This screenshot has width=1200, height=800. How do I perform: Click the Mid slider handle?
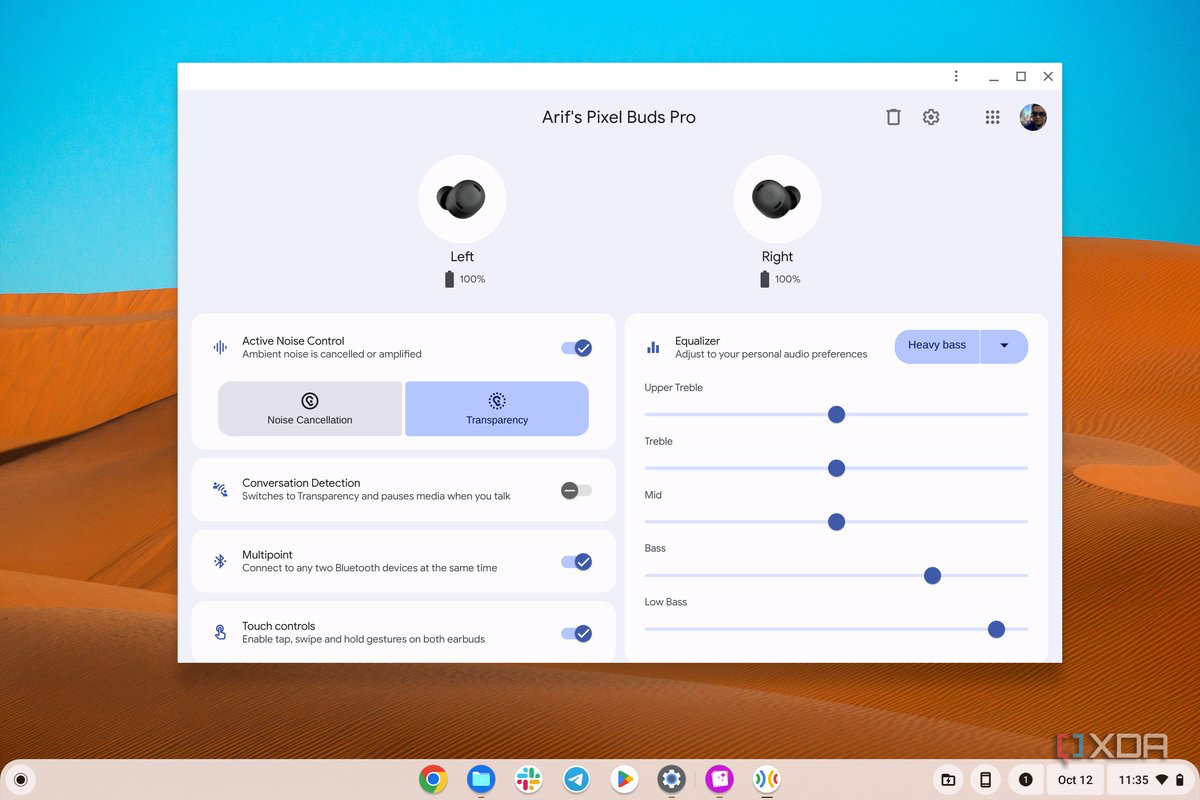(837, 522)
